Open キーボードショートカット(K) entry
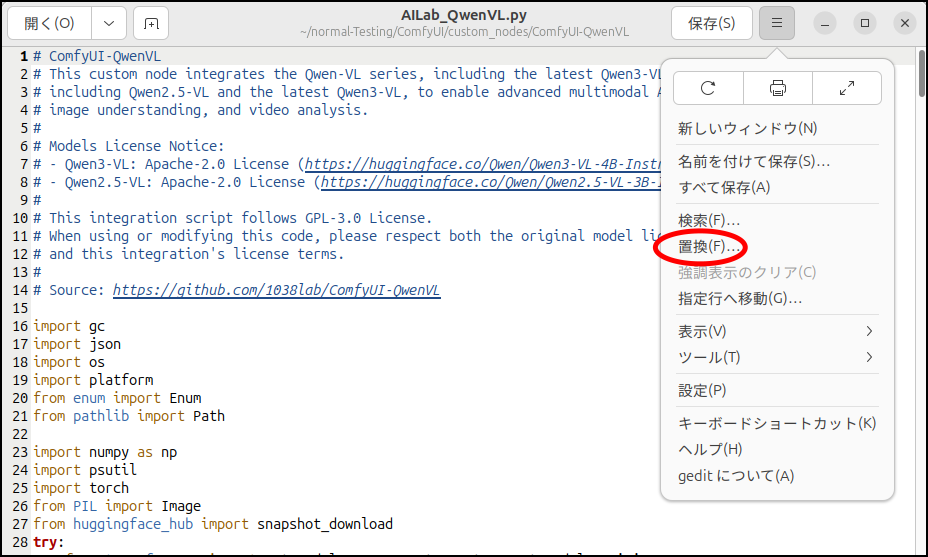 [x=776, y=423]
